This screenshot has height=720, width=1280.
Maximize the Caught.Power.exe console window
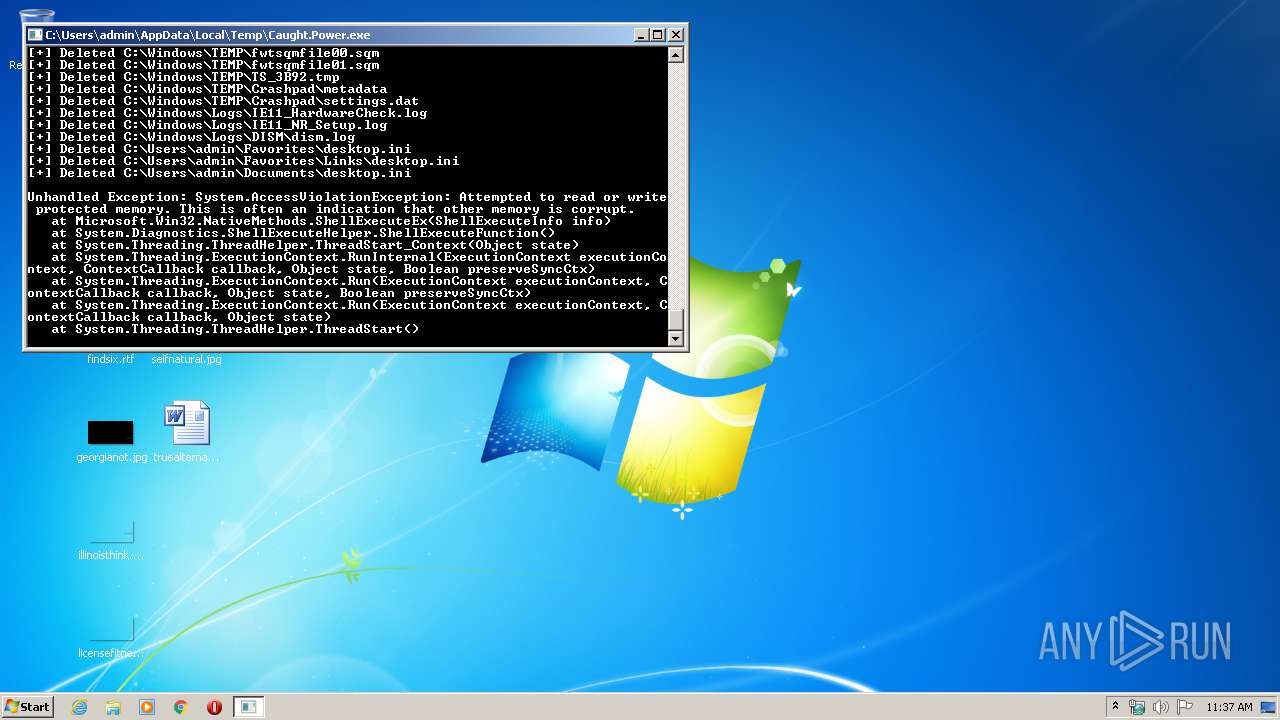(x=658, y=35)
